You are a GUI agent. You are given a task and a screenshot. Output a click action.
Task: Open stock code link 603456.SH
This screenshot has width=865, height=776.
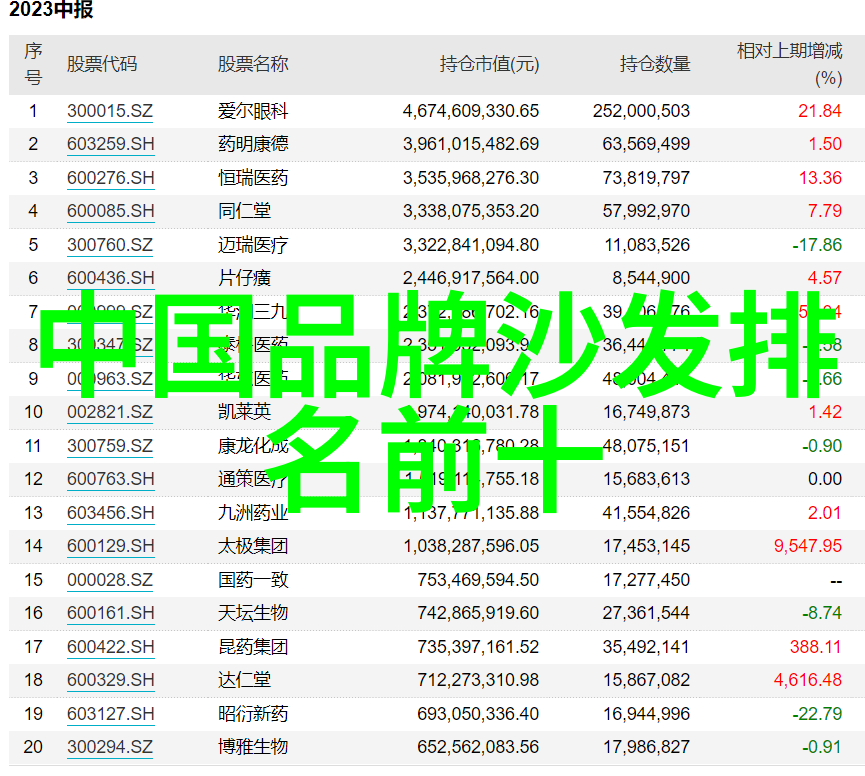point(110,513)
